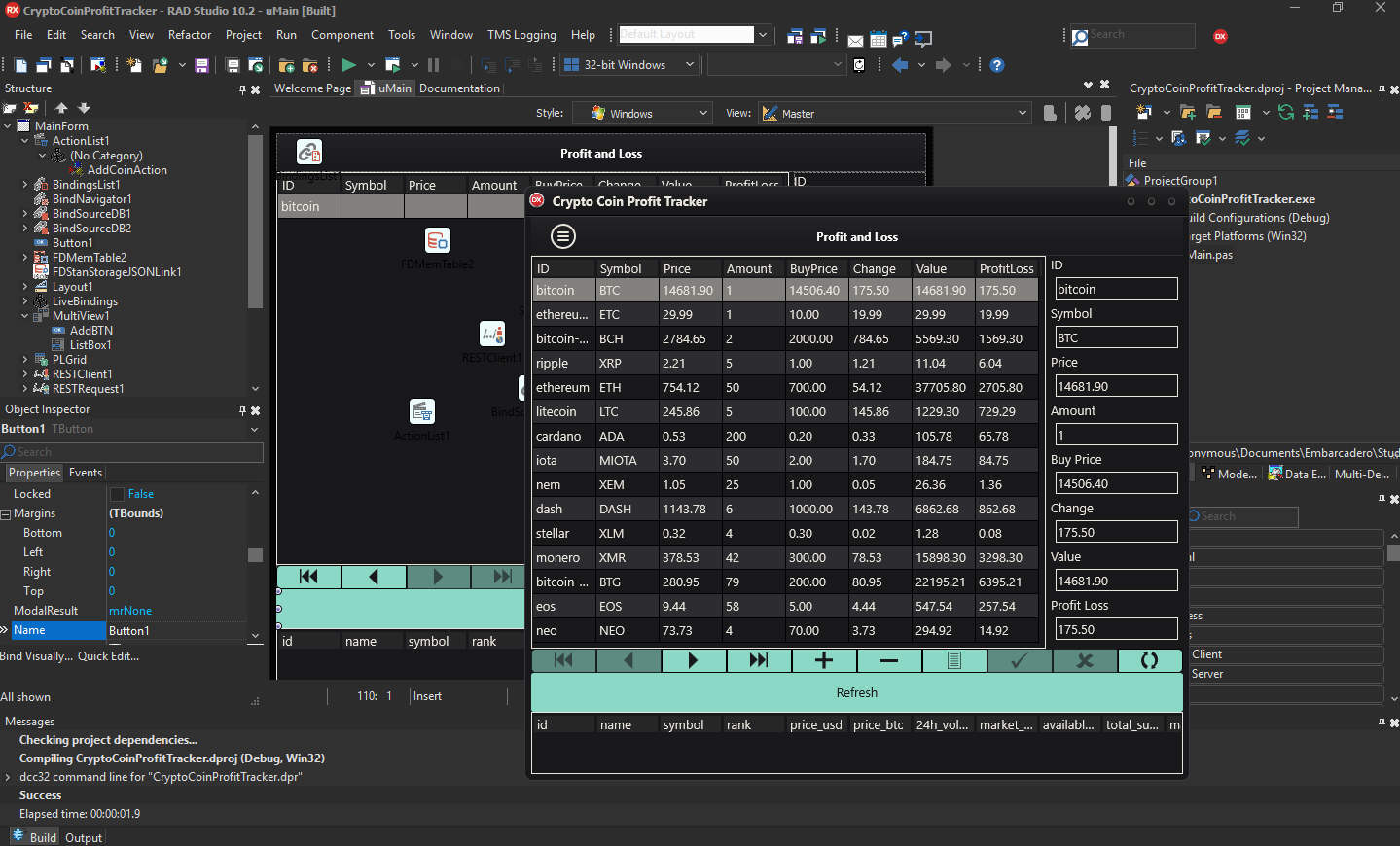Viewport: 1400px width, 846px height.
Task: Click the Quick Edit link
Action: click(108, 656)
